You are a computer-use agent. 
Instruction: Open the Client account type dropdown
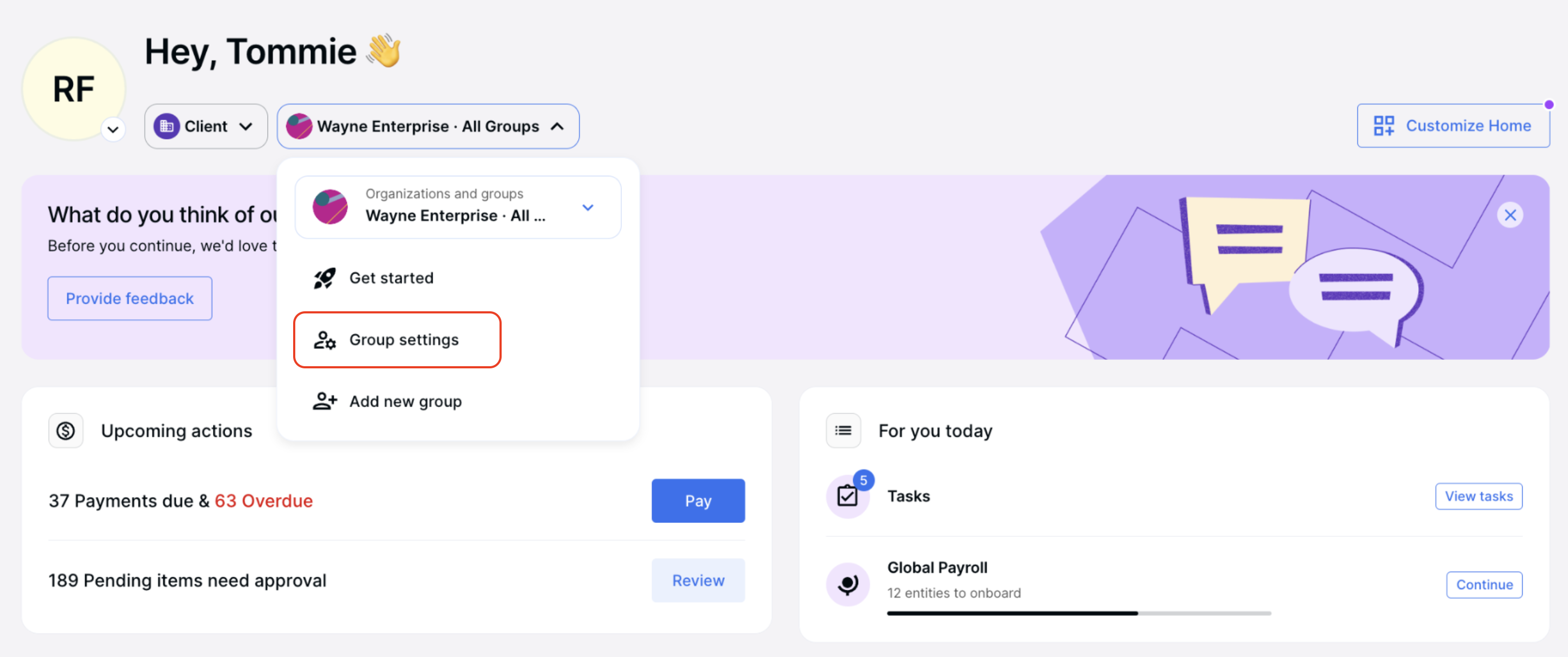click(206, 126)
